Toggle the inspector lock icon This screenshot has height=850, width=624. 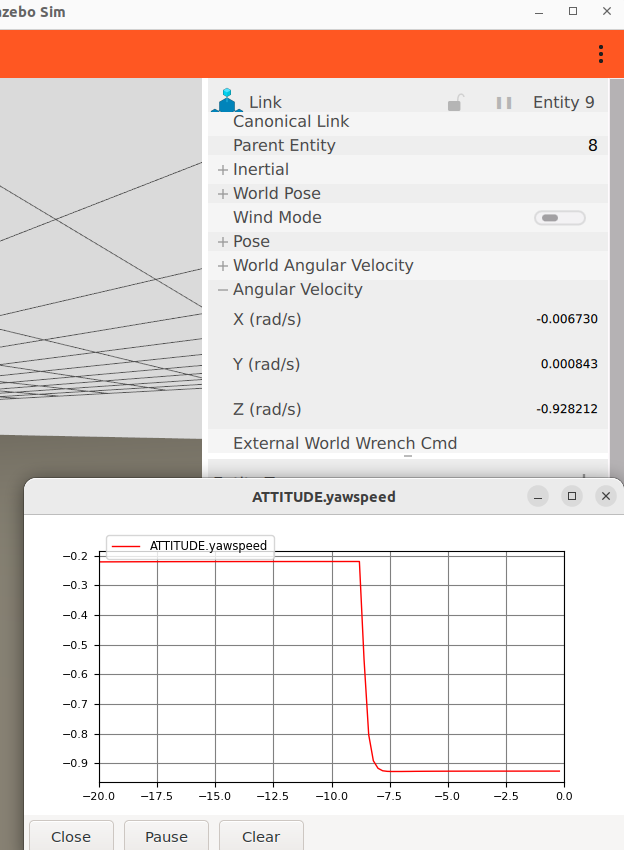pos(455,102)
